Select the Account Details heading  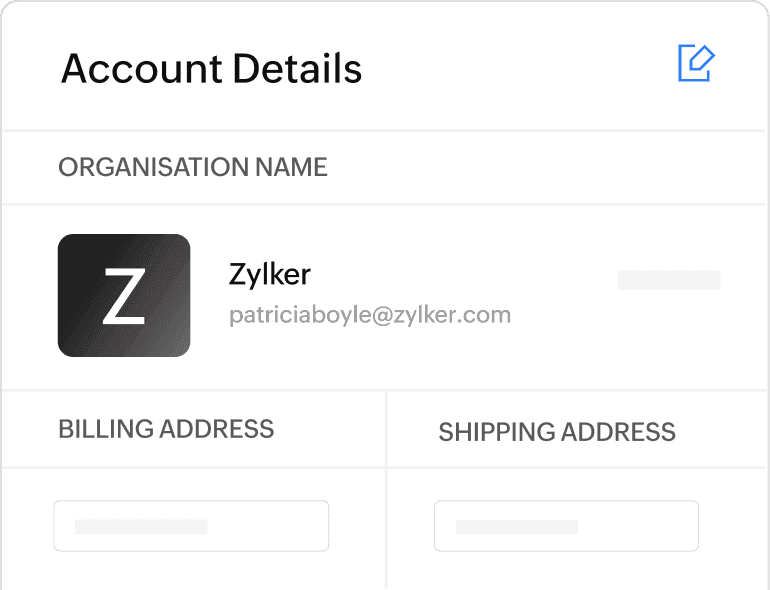(211, 68)
